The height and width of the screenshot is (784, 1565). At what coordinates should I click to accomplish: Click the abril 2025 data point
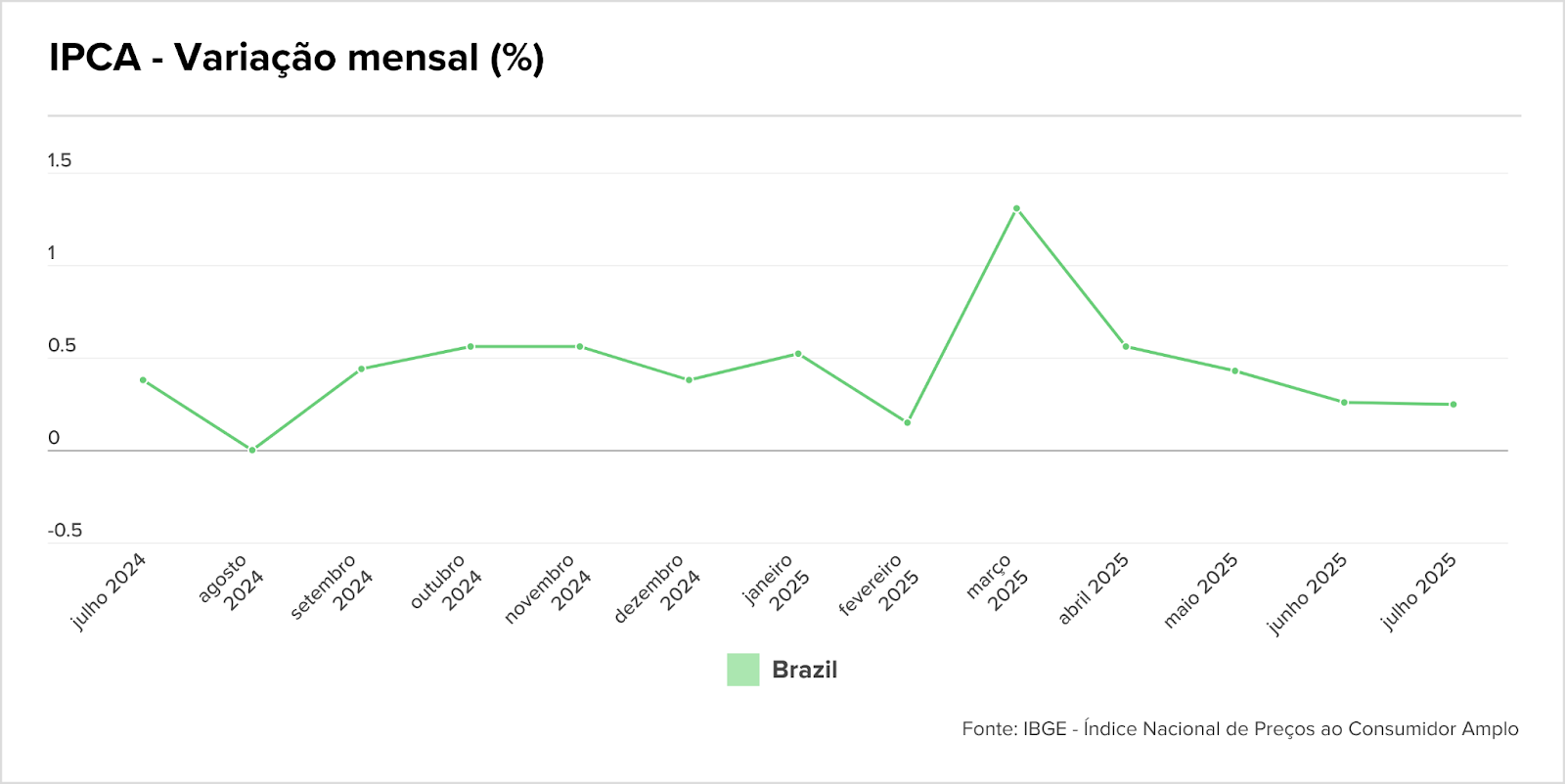pos(1126,346)
